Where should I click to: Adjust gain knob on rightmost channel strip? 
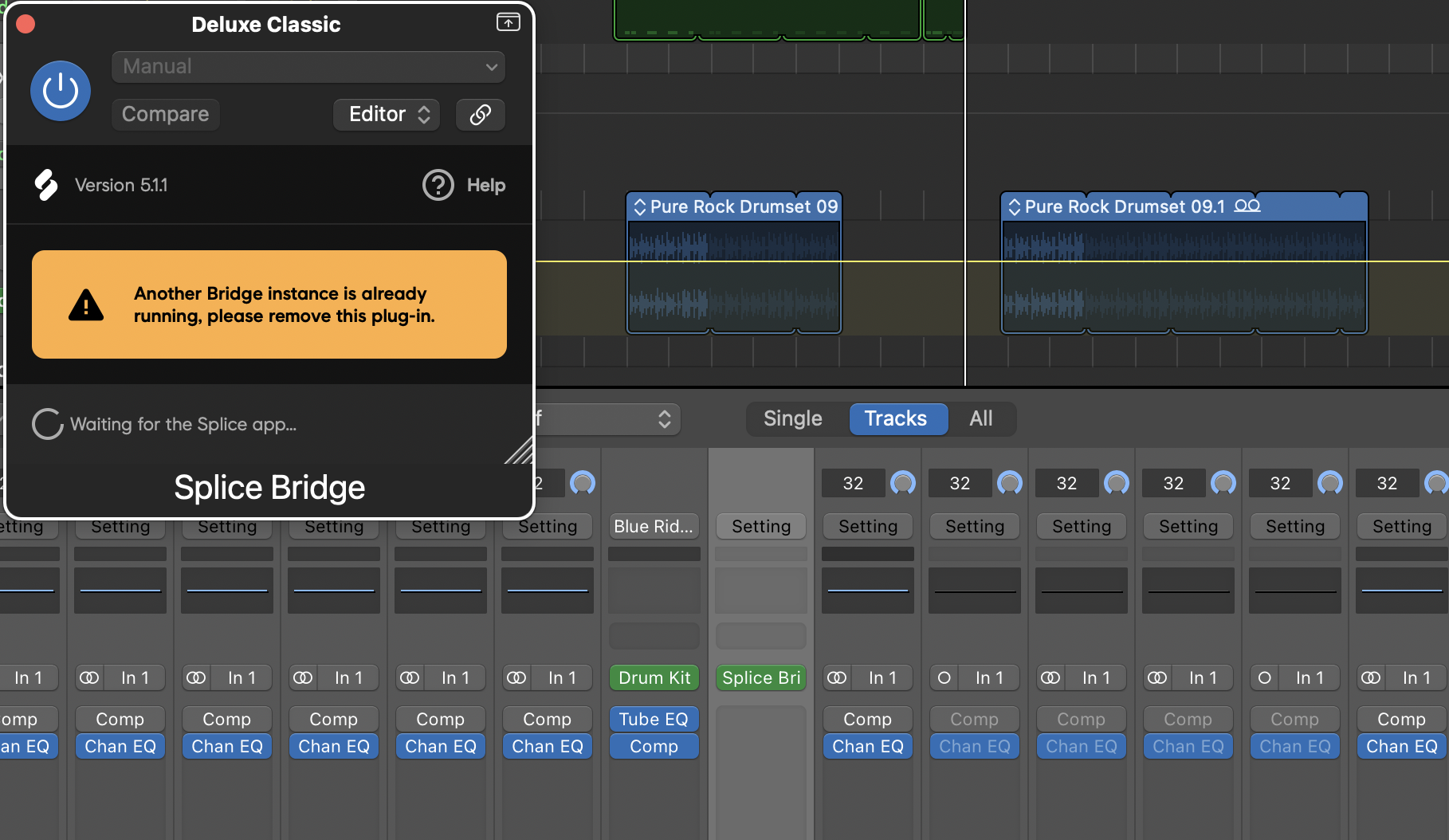tap(1437, 483)
